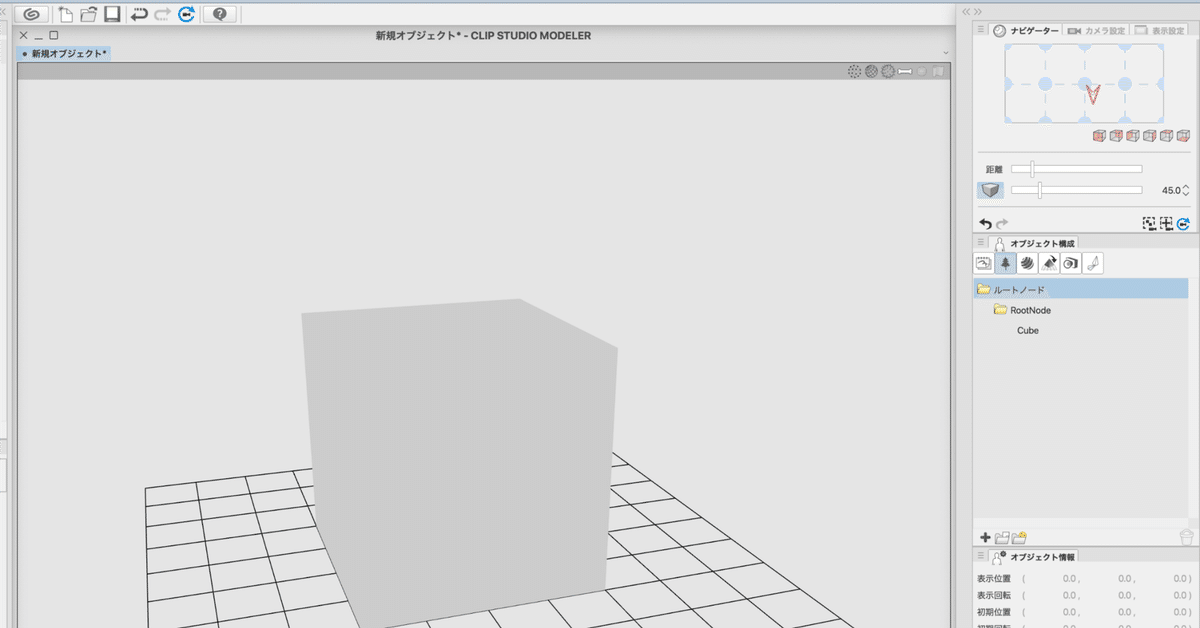This screenshot has height=628, width=1200.
Task: Open help with the question mark icon
Action: pos(220,14)
